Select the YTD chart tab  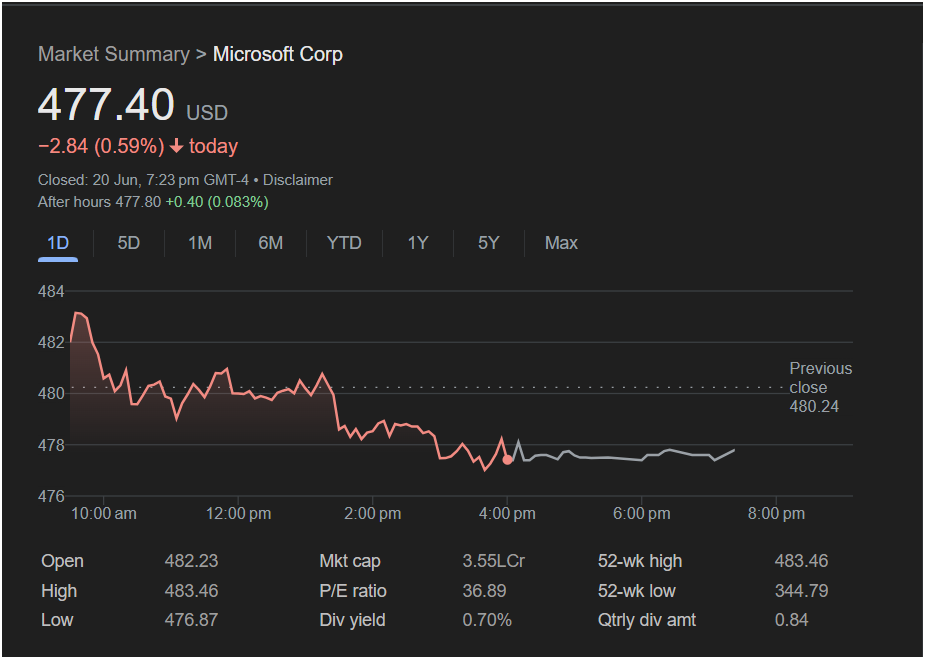pos(344,243)
